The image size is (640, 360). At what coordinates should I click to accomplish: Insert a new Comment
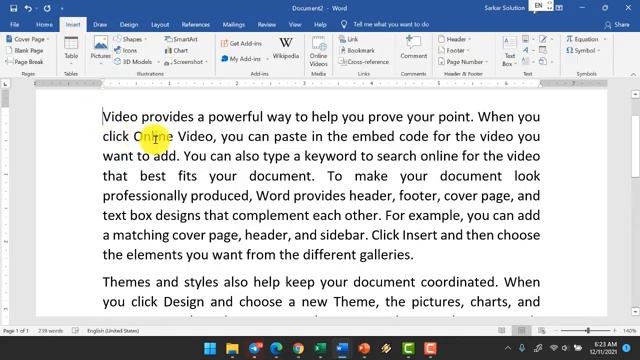pos(413,47)
